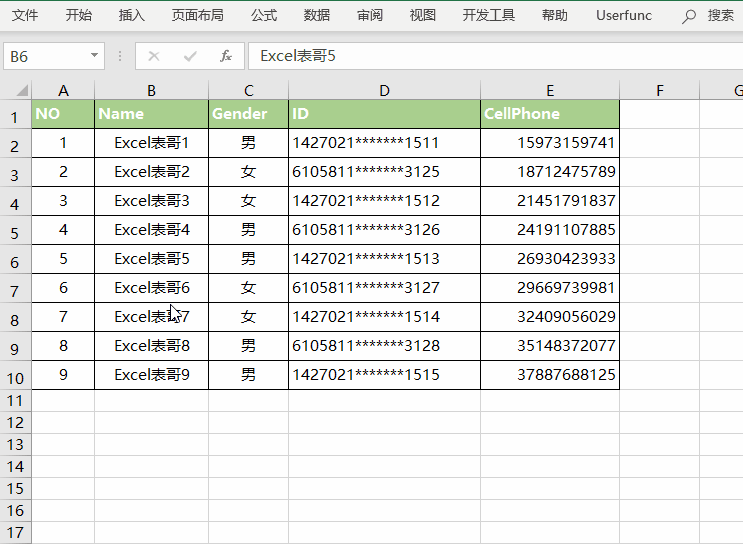This screenshot has width=743, height=544.
Task: Click ID cell 1427021*******1511
Action: point(384,143)
